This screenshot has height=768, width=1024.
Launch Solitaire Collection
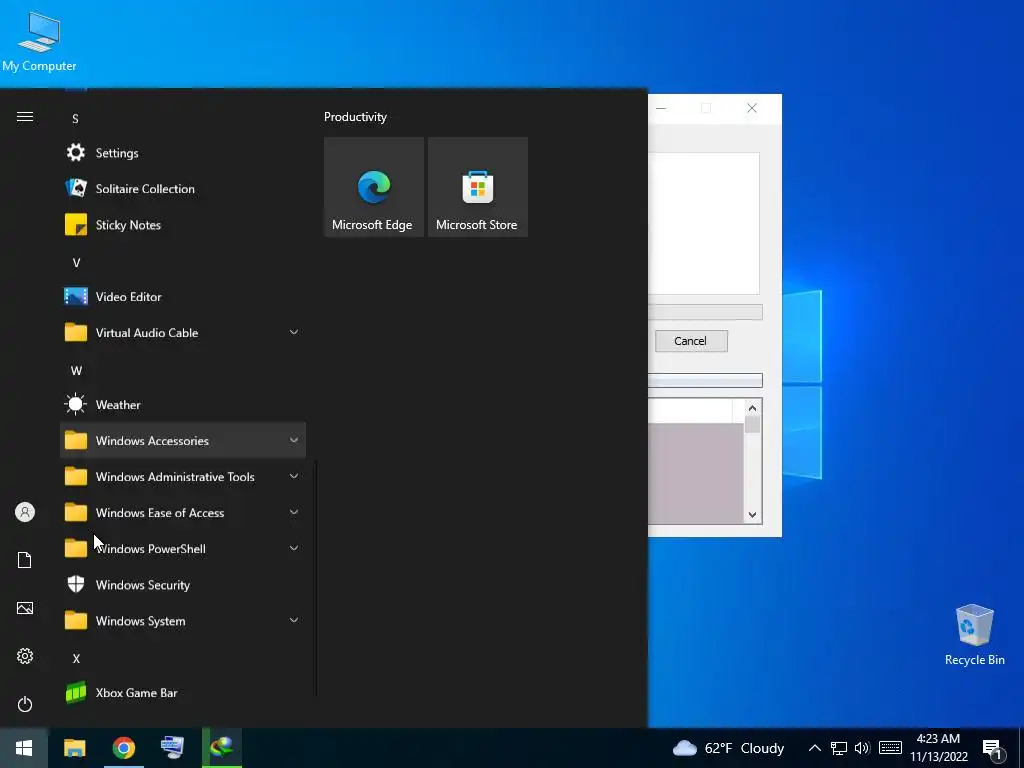(x=183, y=189)
